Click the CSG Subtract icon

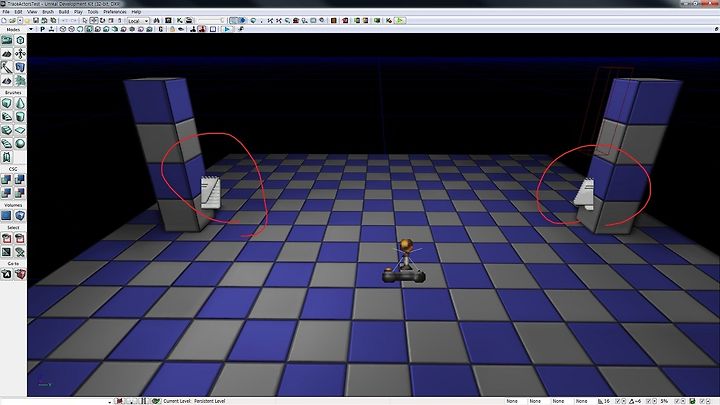tap(20, 180)
